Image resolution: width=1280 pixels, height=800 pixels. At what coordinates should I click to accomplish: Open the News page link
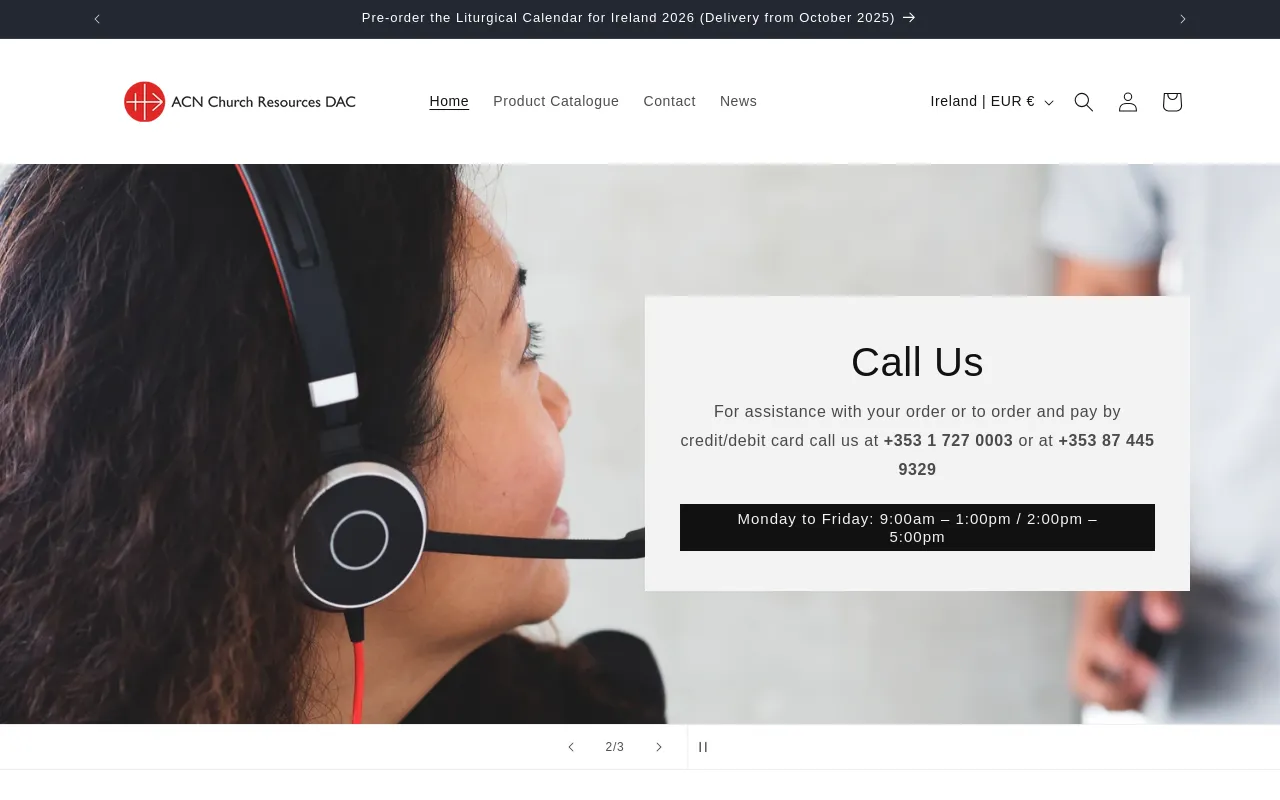point(738,101)
